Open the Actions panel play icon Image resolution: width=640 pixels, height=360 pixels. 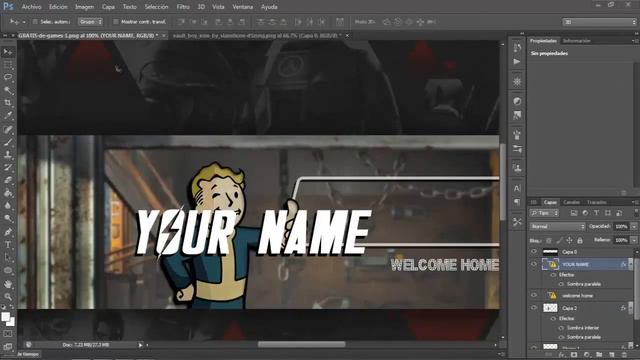517,62
